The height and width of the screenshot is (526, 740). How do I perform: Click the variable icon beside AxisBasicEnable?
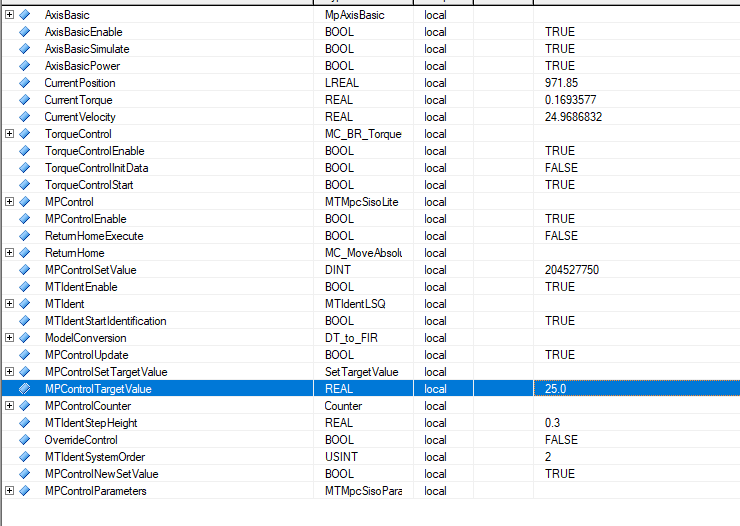pyautogui.click(x=25, y=32)
